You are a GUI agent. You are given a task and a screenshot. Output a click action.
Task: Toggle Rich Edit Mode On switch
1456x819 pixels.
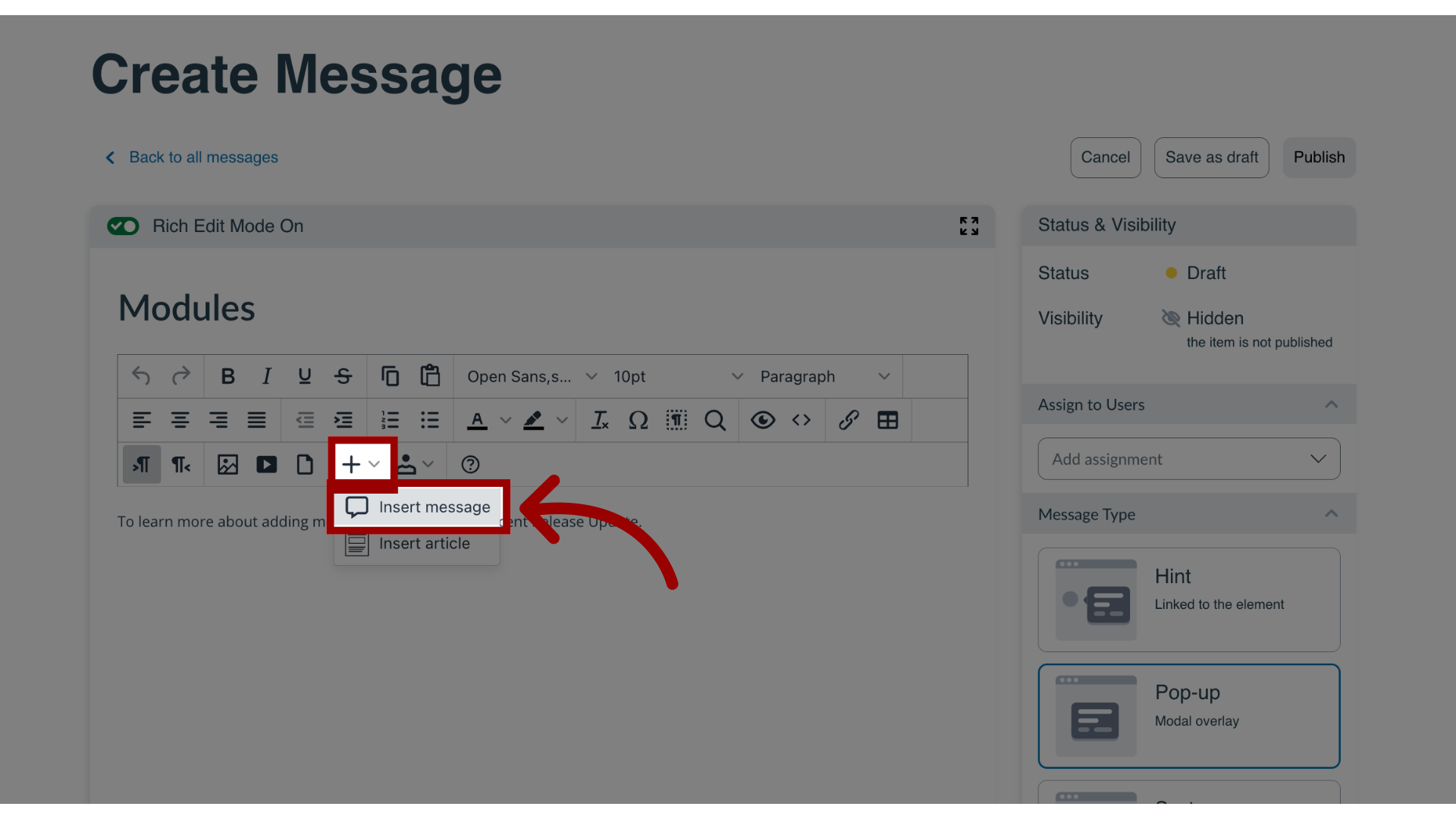pyautogui.click(x=121, y=225)
